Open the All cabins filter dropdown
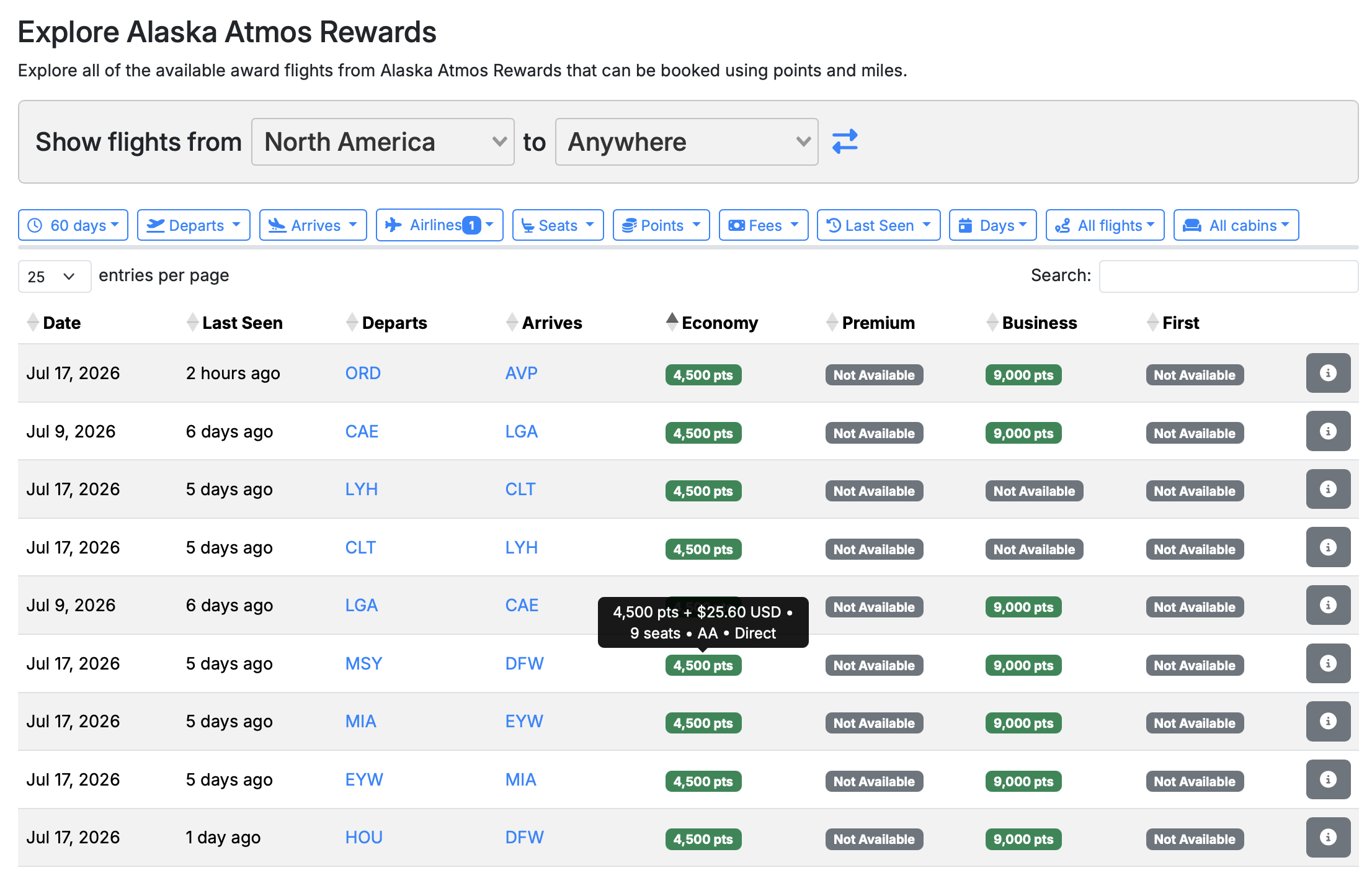This screenshot has height=870, width=1372. (x=1236, y=225)
